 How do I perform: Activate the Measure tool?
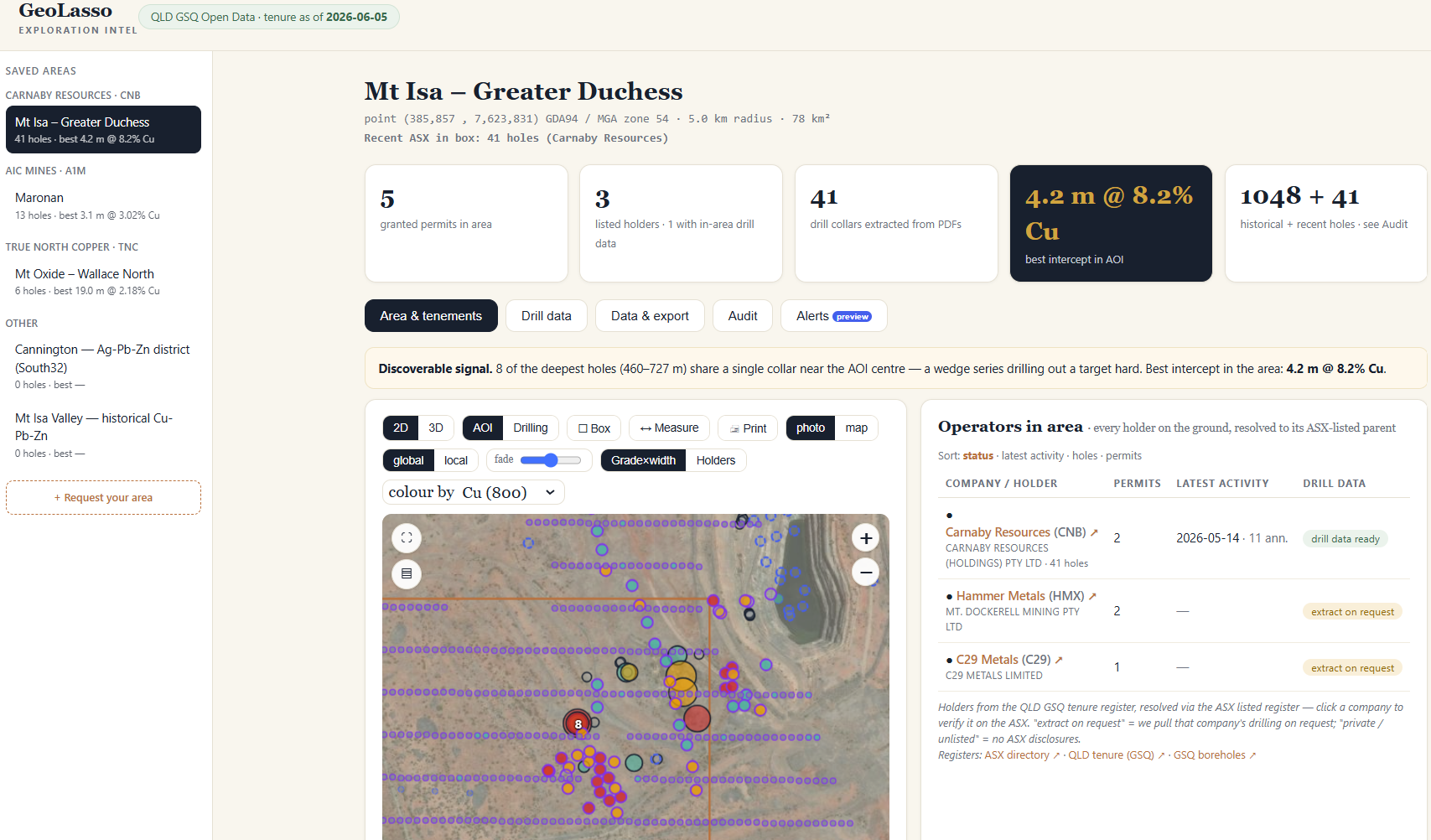click(669, 428)
